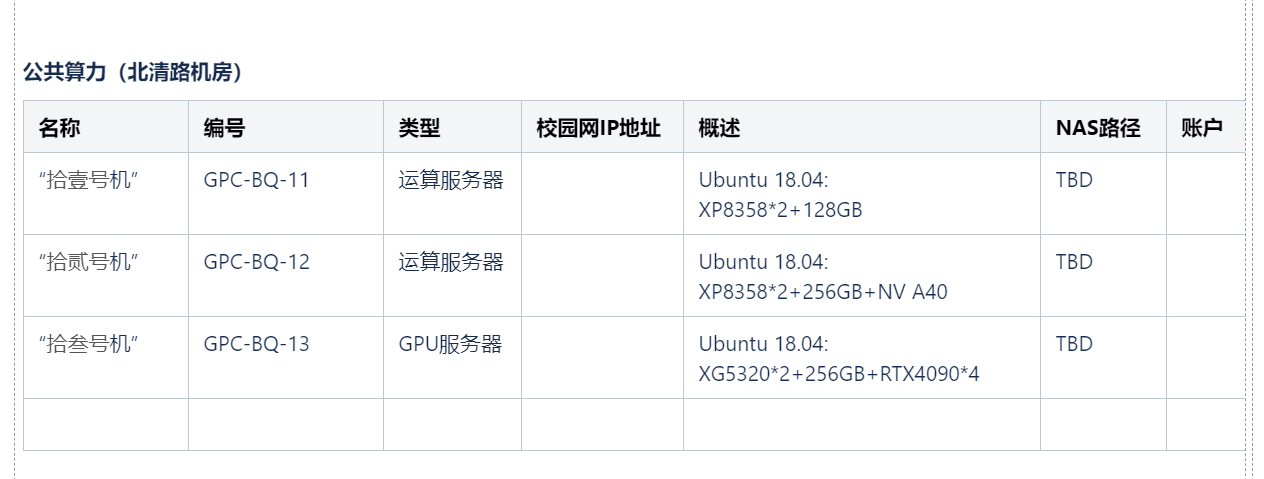Click the empty IP cell for GPC-BQ-11
Viewport: 1264px width, 479px height.
[602, 194]
